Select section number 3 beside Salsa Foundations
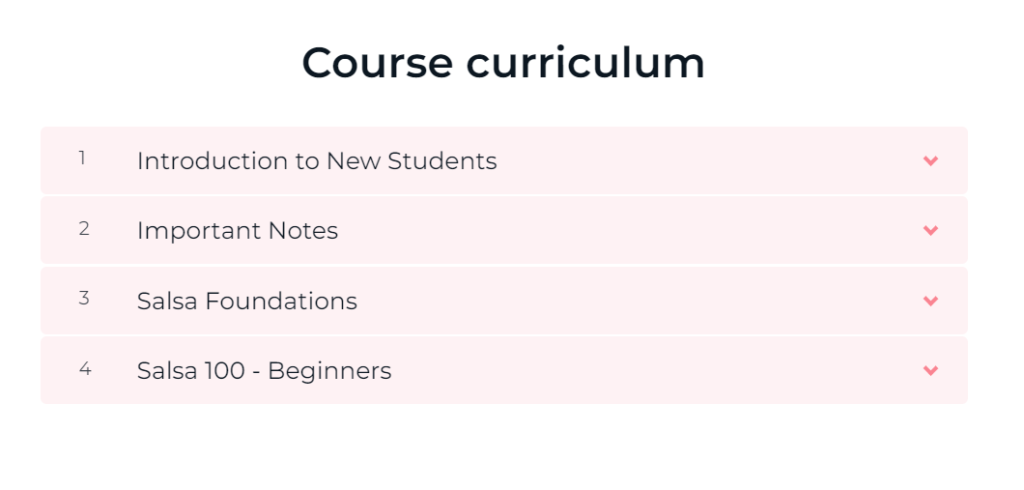Viewport: 1024px width, 490px height. 84,298
